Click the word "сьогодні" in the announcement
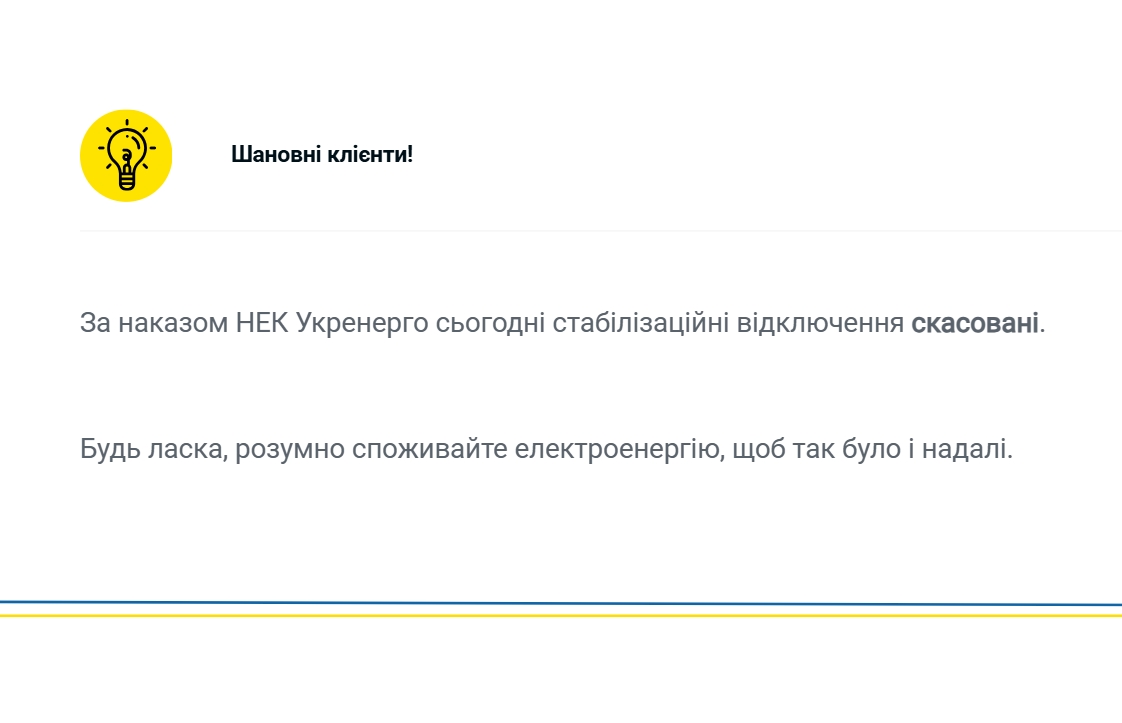 tap(491, 324)
